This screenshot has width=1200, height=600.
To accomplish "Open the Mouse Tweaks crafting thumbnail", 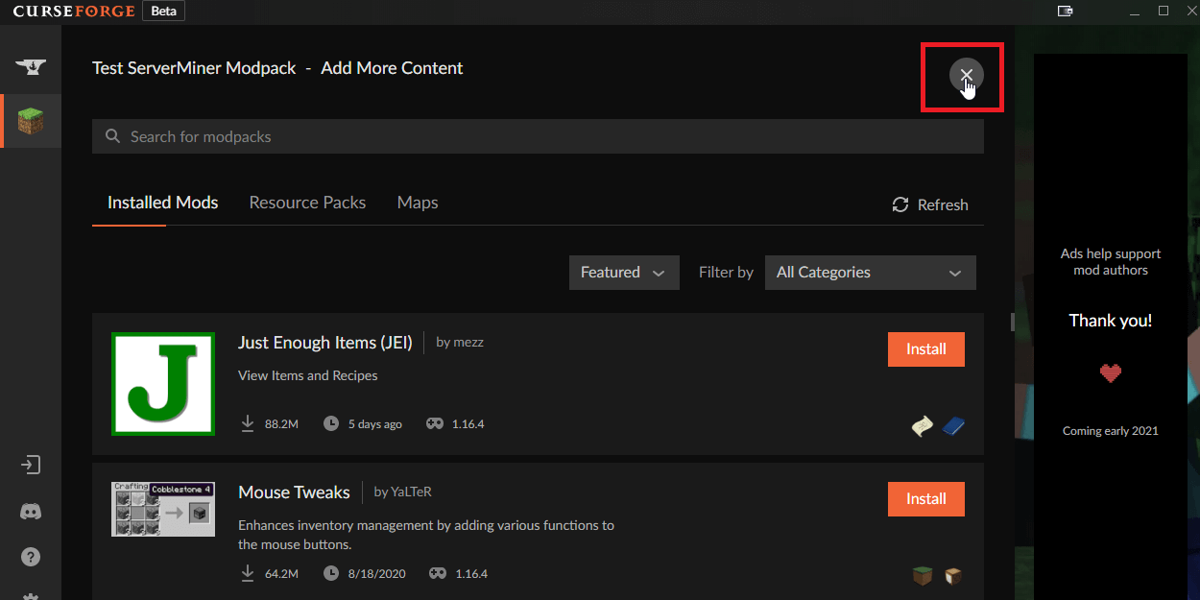I will pyautogui.click(x=163, y=509).
